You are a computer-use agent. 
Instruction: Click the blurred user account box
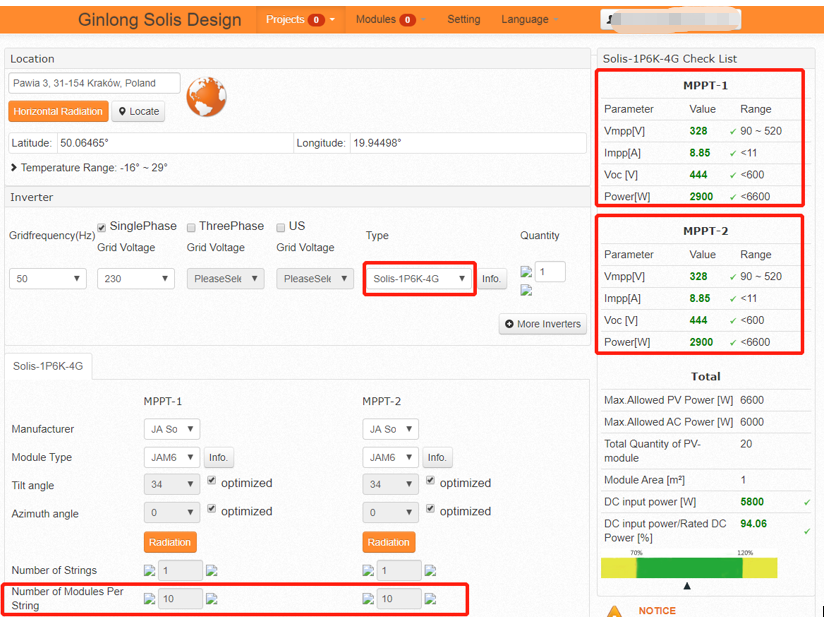(670, 20)
